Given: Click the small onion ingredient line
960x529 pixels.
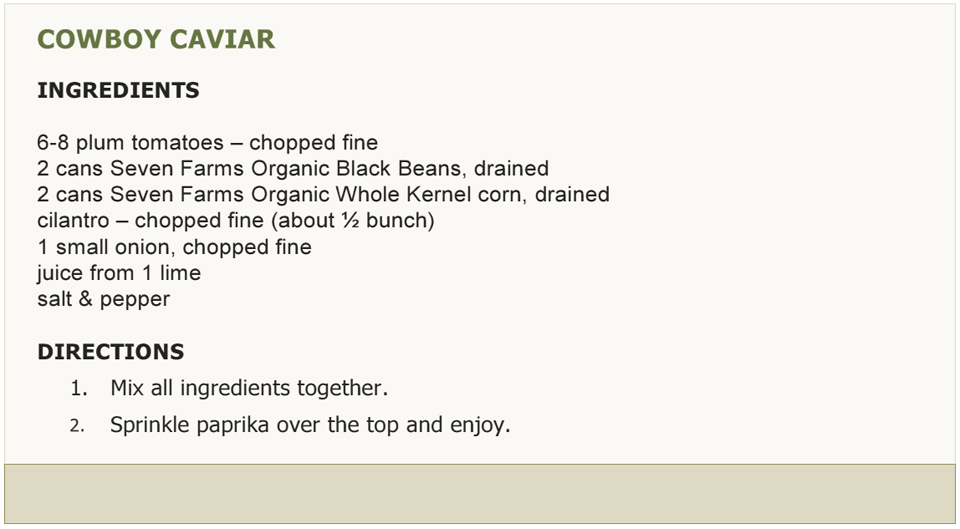Looking at the screenshot, I should tap(174, 247).
